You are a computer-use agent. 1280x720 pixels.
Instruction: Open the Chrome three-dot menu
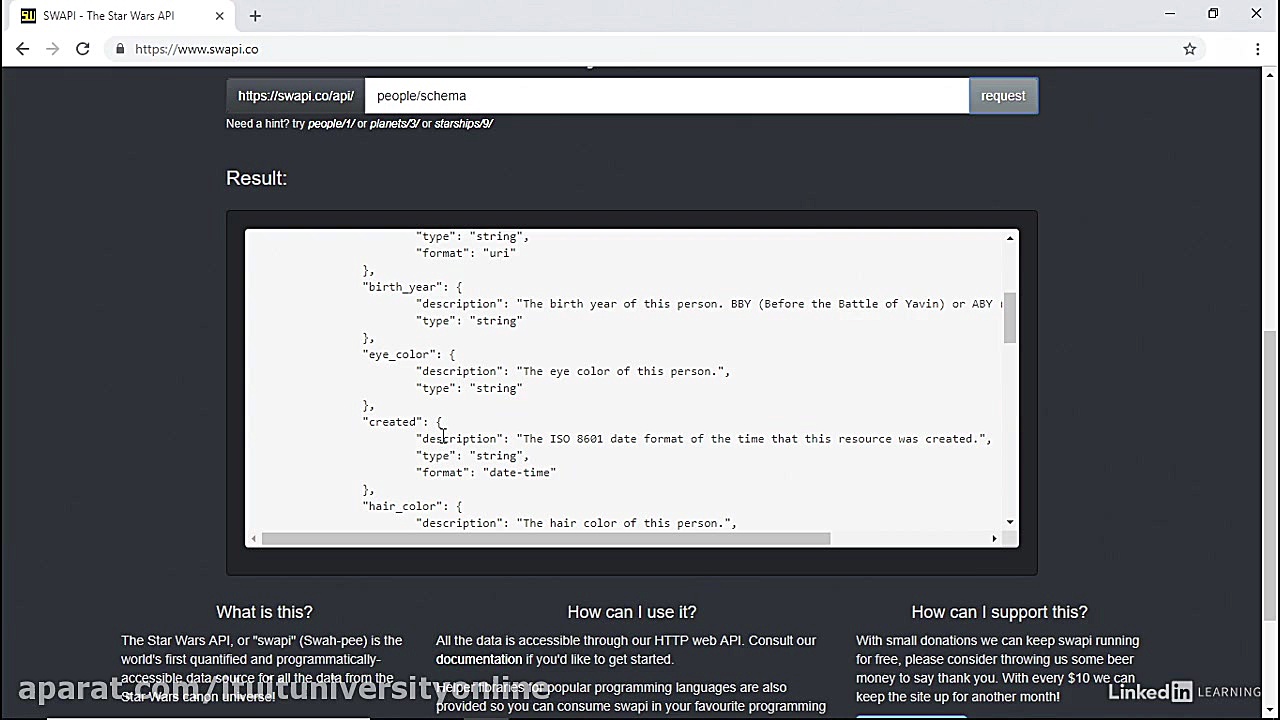[1258, 49]
